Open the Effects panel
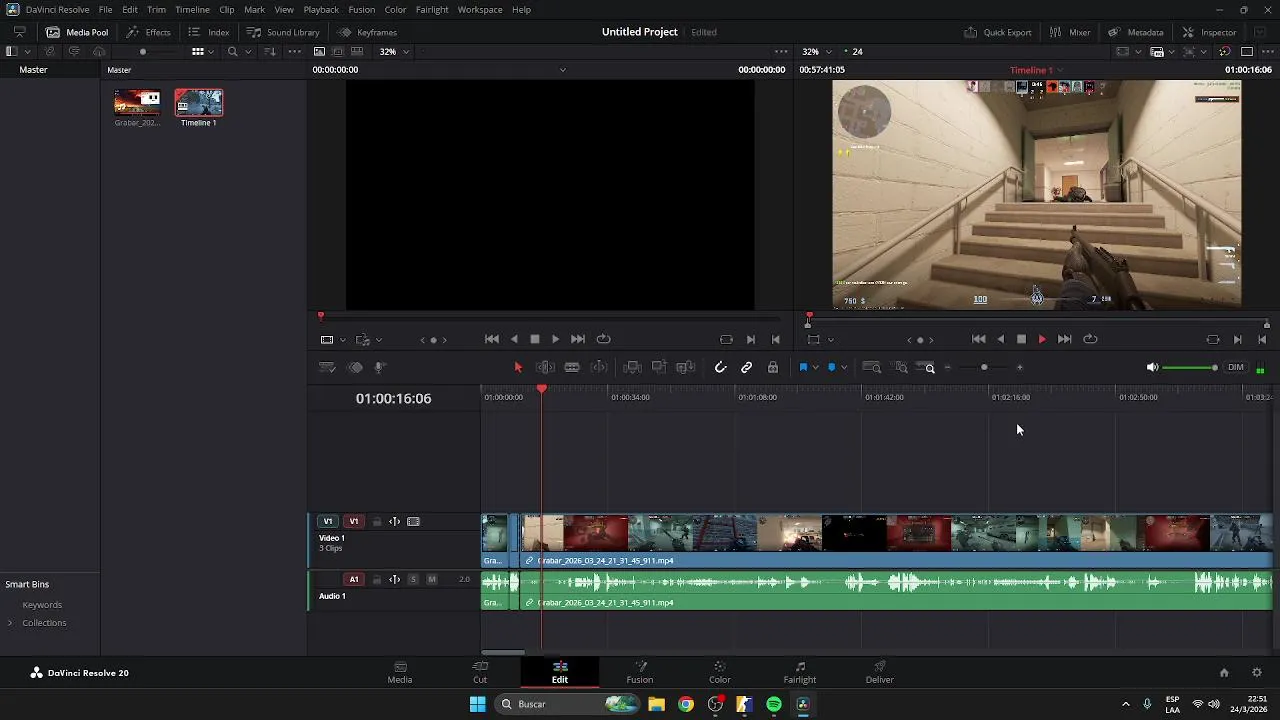This screenshot has height=720, width=1280. (148, 32)
